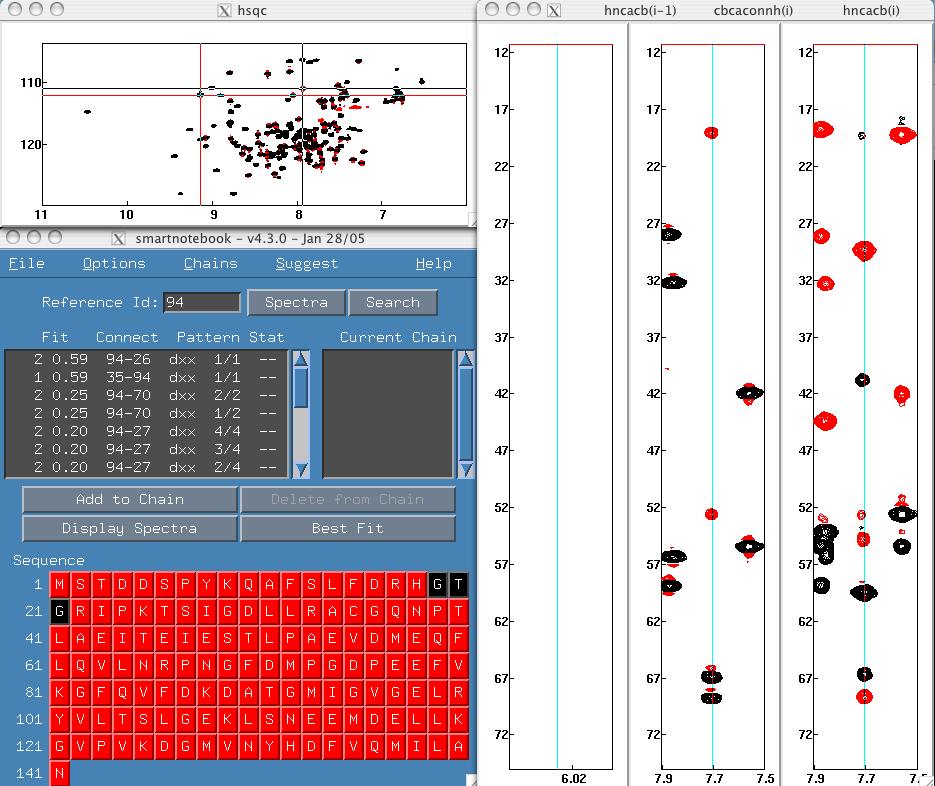Open the Suggest menu
Viewport: 935px width, 786px height.
pyautogui.click(x=306, y=263)
